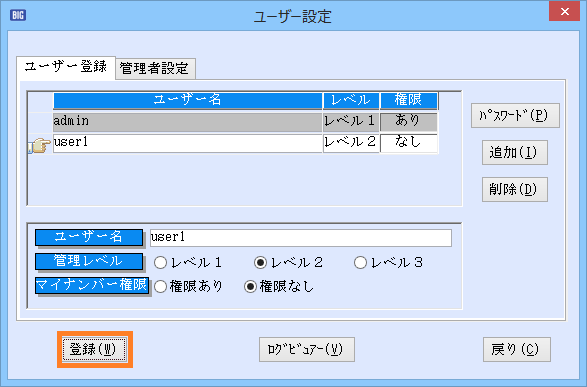
Task: Select the レベル2 radio button
Action: click(x=288, y=263)
